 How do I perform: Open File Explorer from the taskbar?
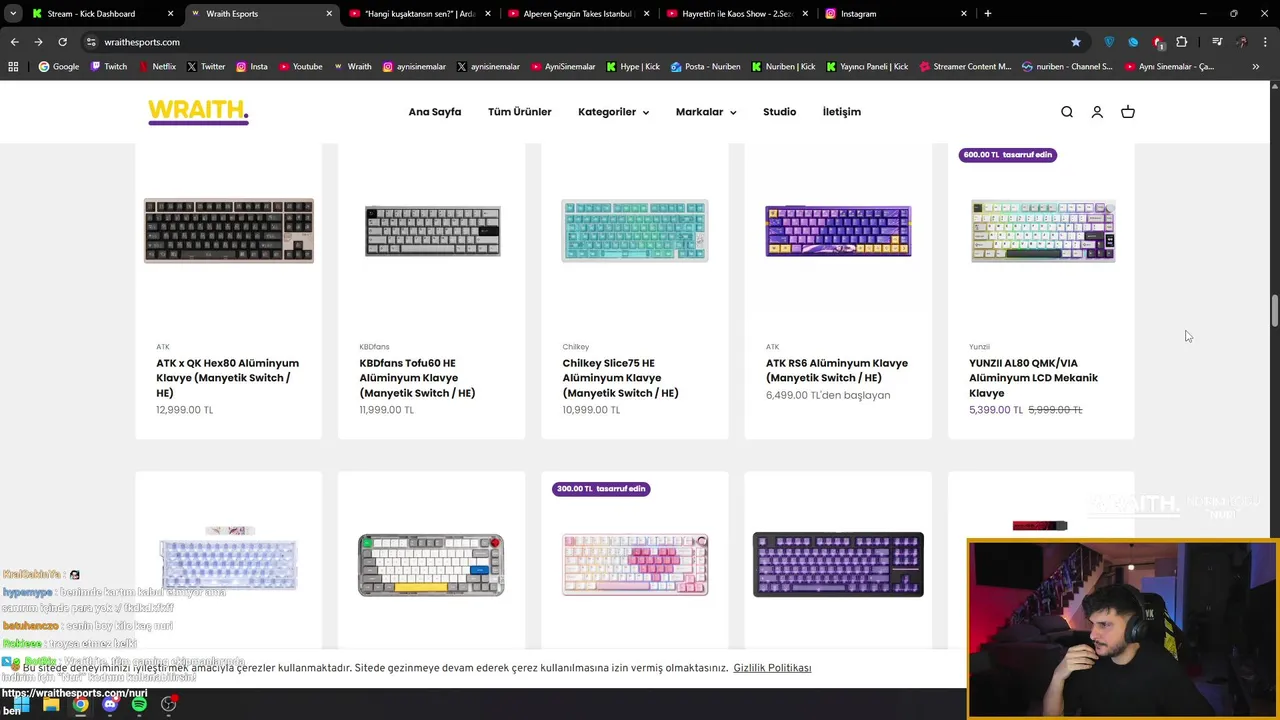tap(51, 704)
